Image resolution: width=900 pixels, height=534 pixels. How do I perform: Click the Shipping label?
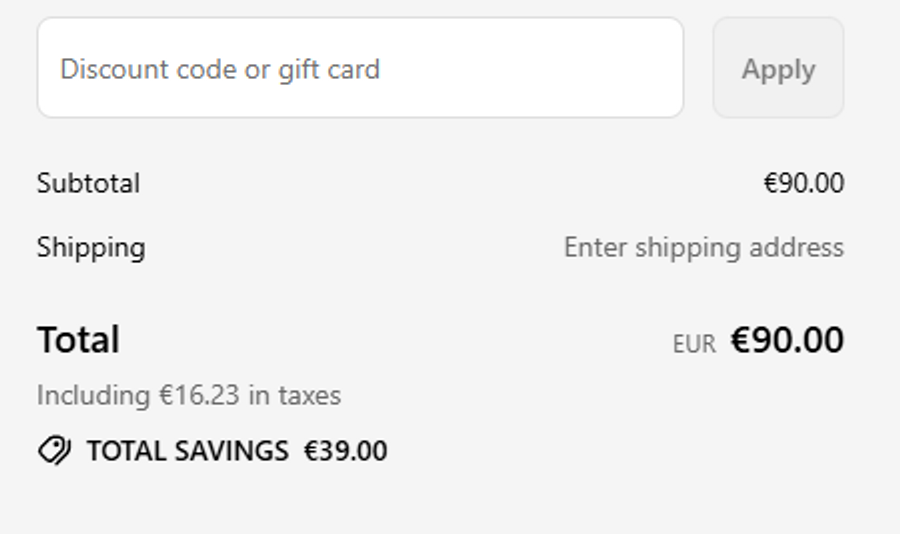tap(91, 248)
